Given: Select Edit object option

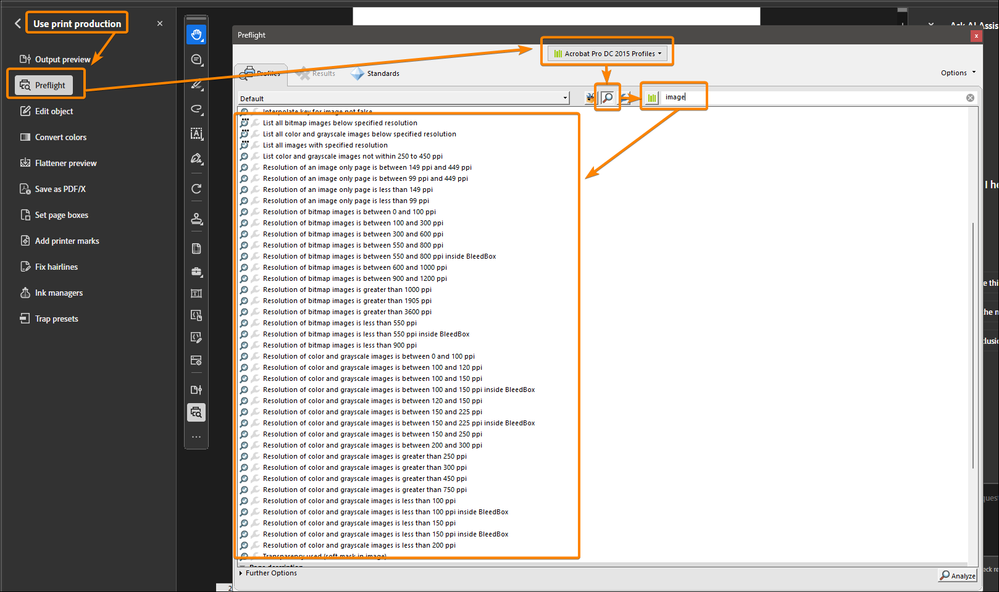Looking at the screenshot, I should [x=47, y=111].
